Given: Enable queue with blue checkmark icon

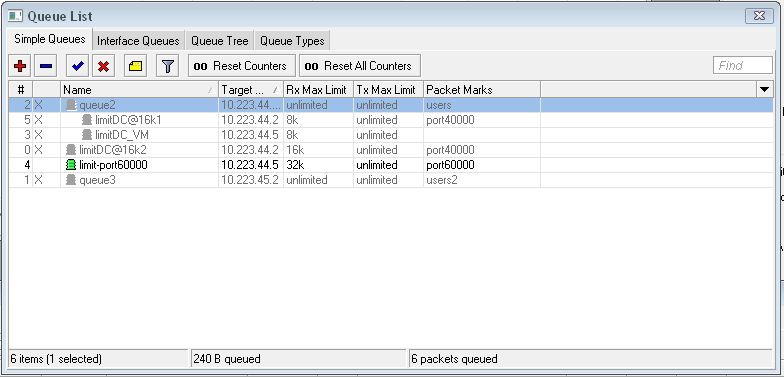Looking at the screenshot, I should (78, 66).
